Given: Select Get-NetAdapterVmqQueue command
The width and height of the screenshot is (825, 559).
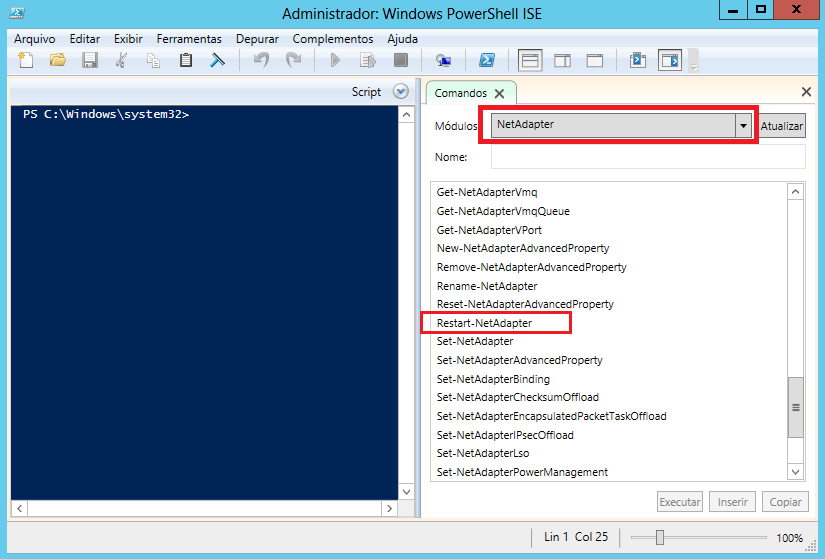Looking at the screenshot, I should tap(503, 211).
